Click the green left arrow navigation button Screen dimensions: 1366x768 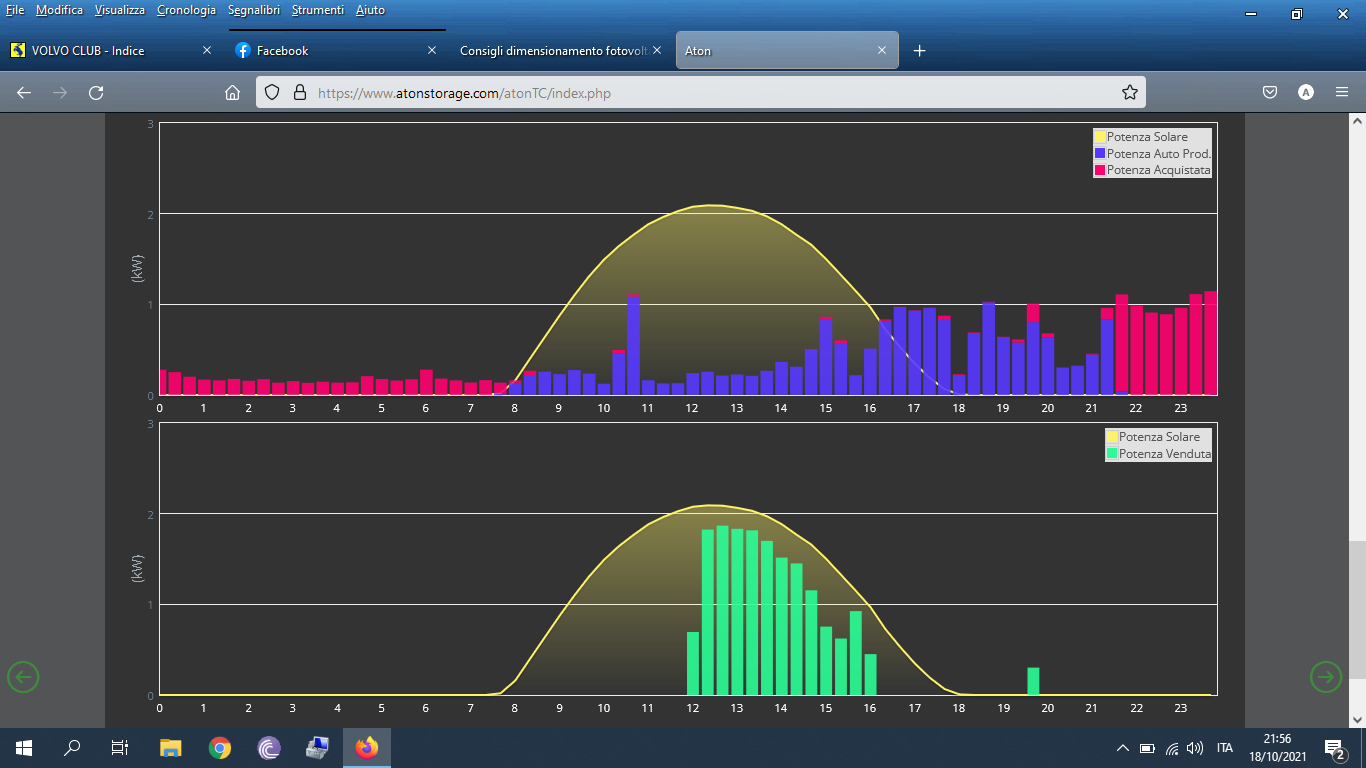(23, 677)
